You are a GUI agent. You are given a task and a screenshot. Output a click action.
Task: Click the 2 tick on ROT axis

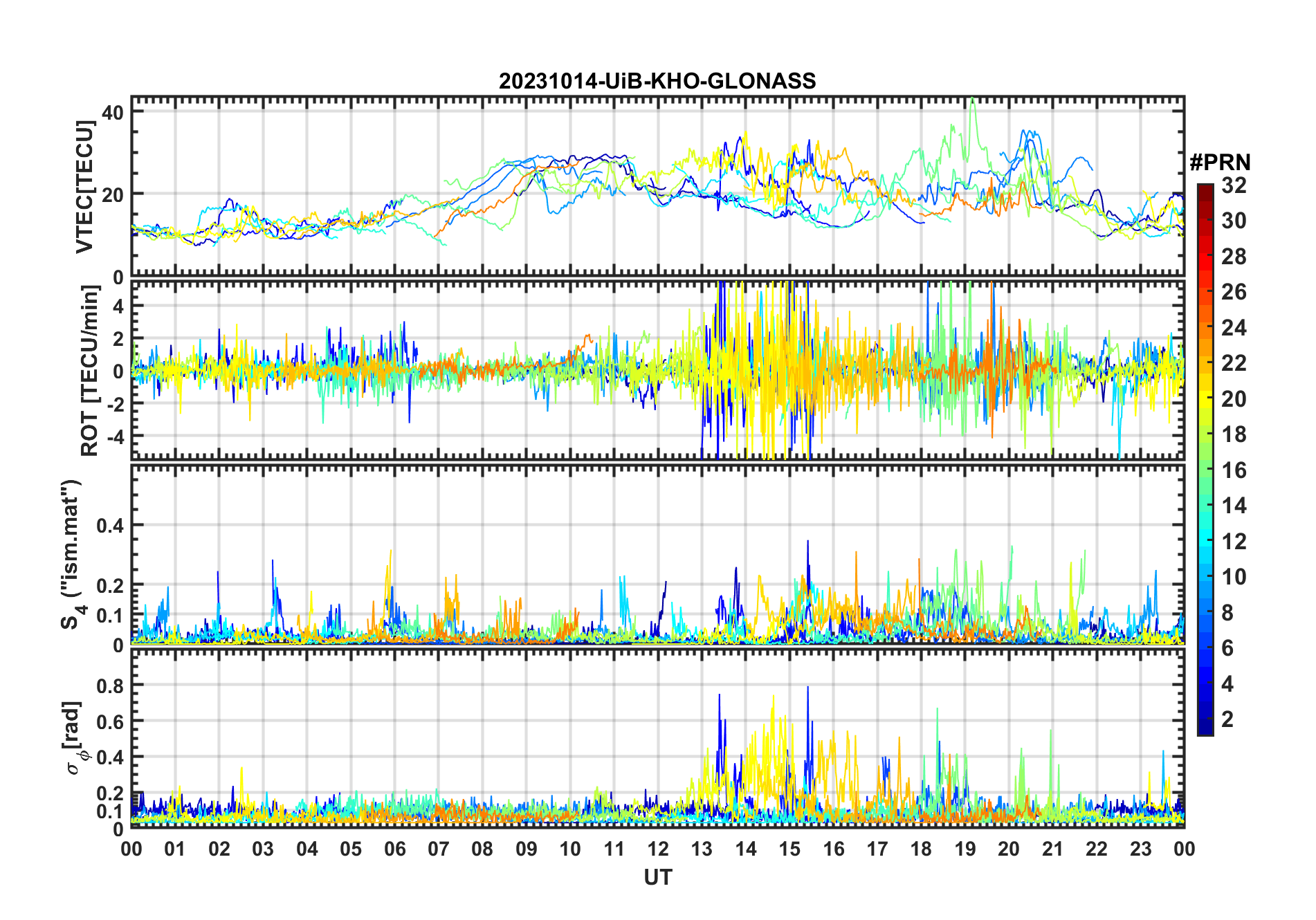coord(118,339)
